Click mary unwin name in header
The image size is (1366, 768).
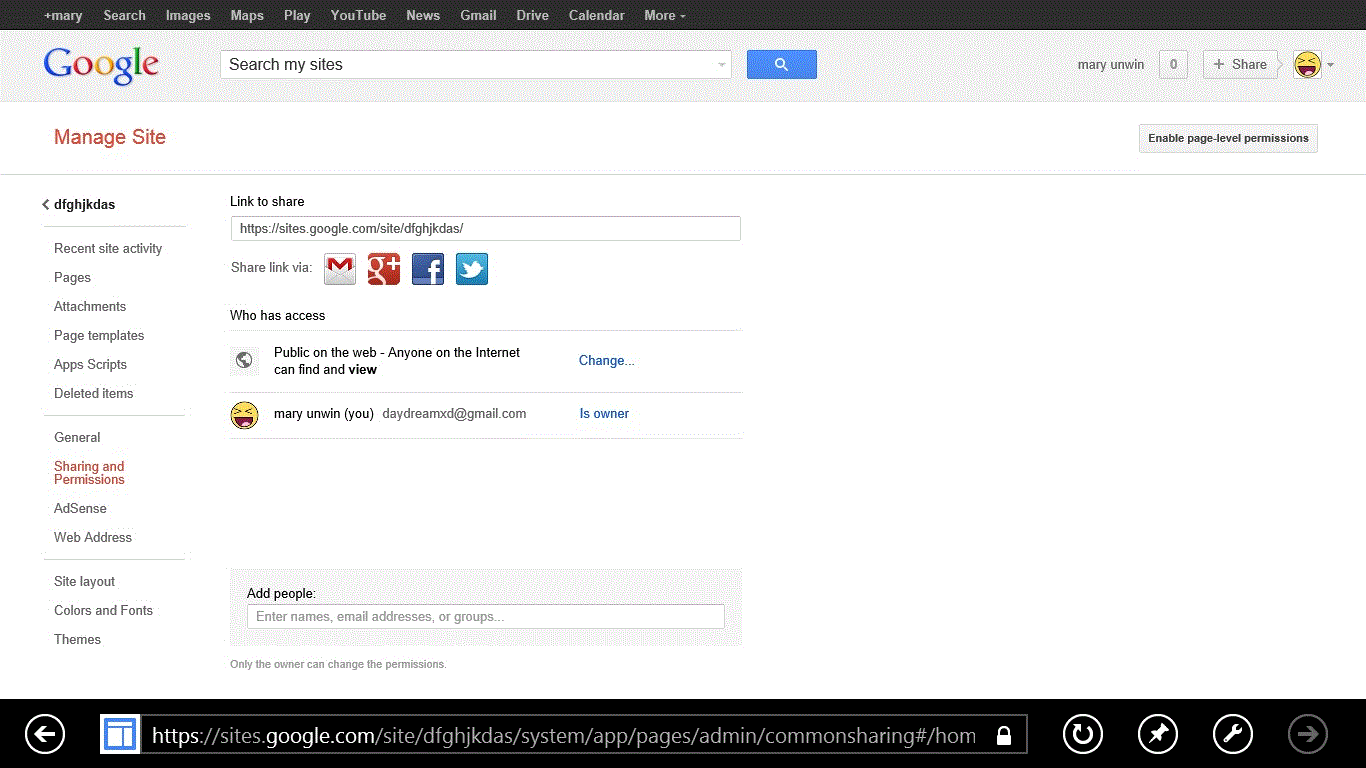(x=1110, y=64)
